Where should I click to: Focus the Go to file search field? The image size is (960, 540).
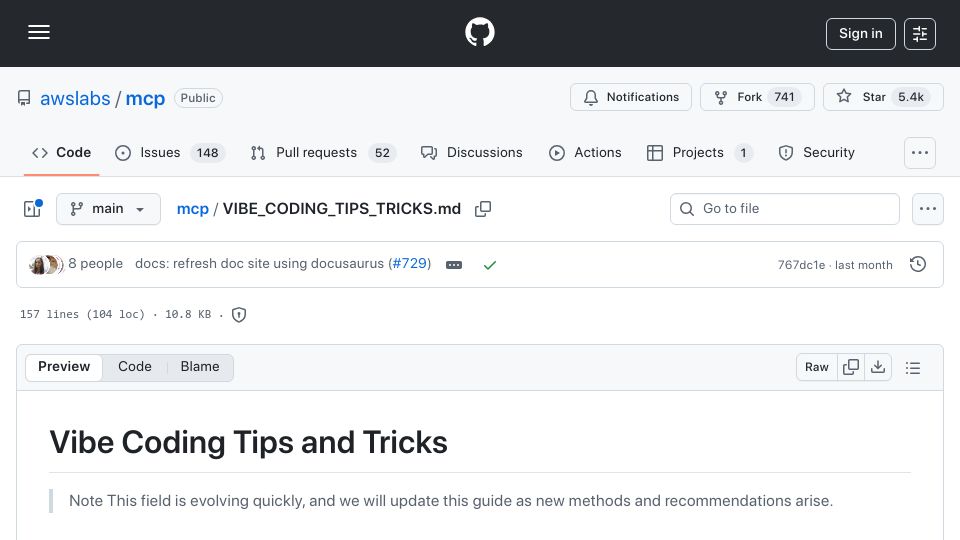[x=785, y=209]
